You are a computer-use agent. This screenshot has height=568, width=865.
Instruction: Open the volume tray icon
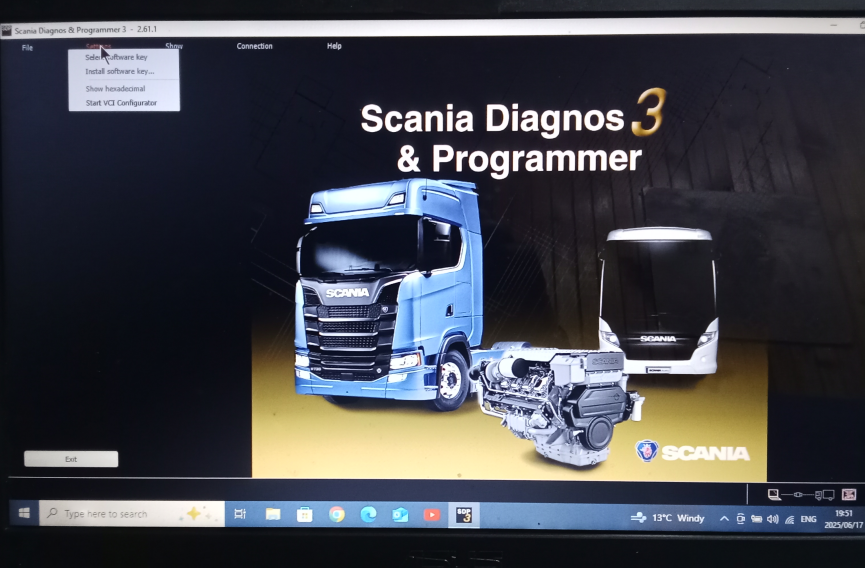[x=772, y=519]
